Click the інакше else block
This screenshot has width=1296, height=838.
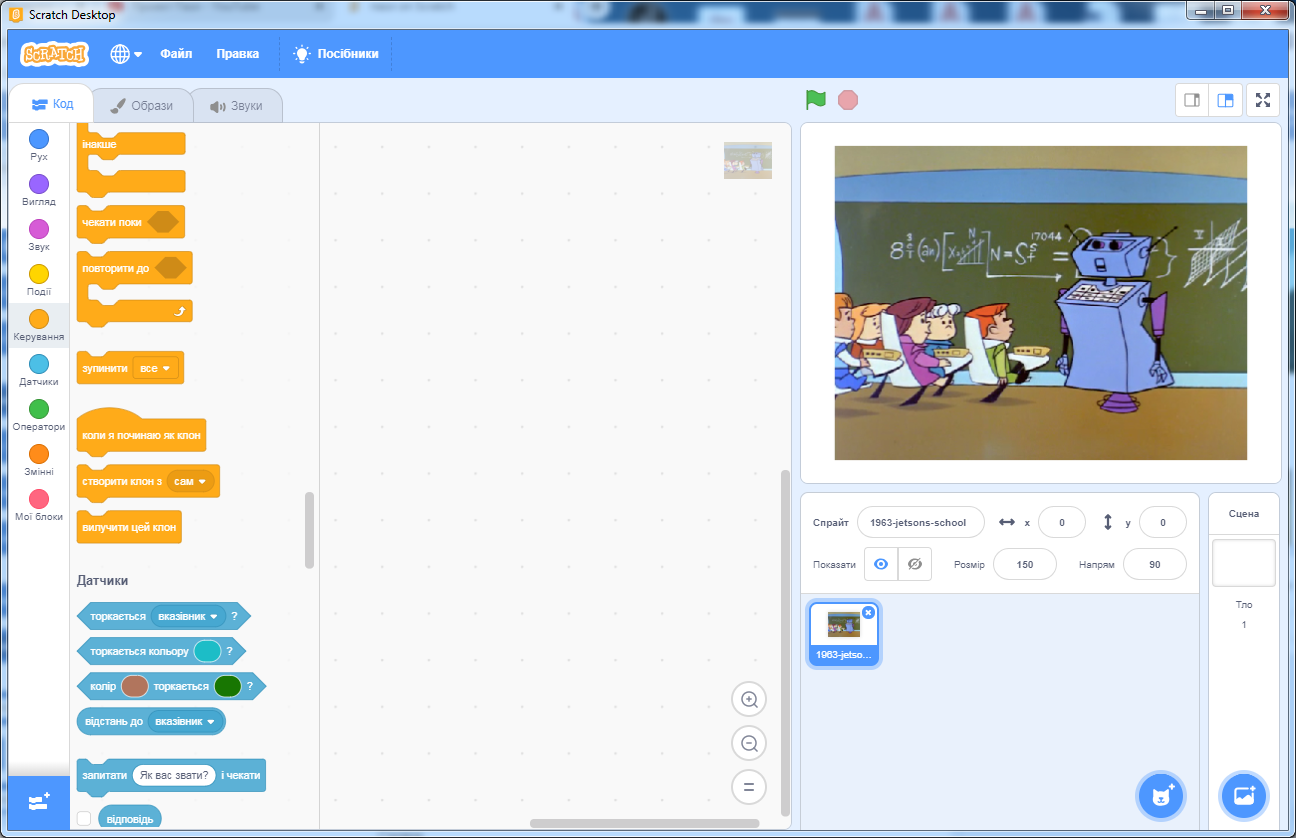point(100,144)
